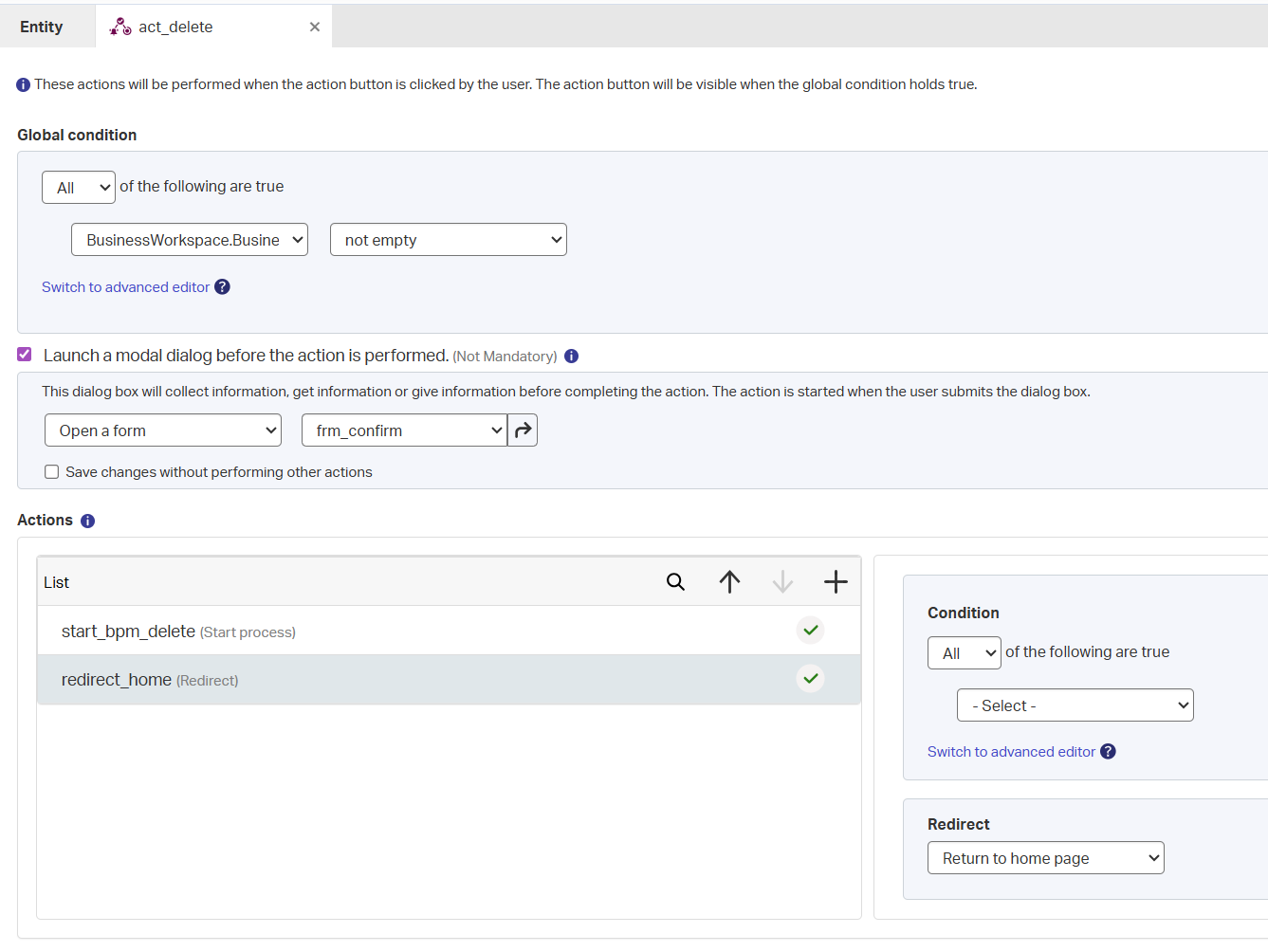The width and height of the screenshot is (1268, 952).
Task: Open Global condition All dropdown
Action: (79, 188)
